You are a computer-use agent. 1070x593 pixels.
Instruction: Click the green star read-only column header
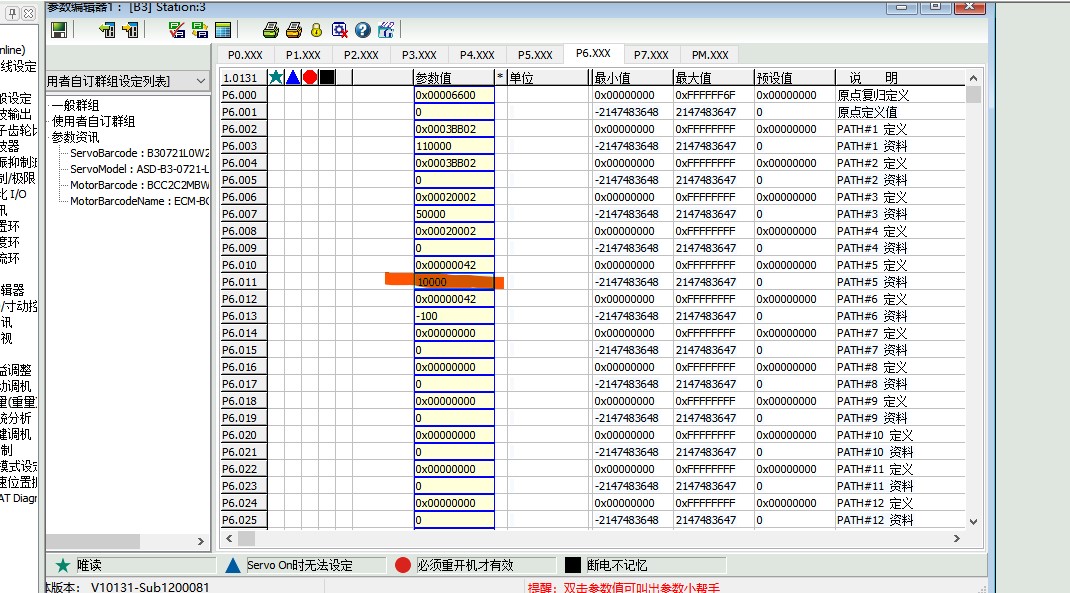point(276,77)
